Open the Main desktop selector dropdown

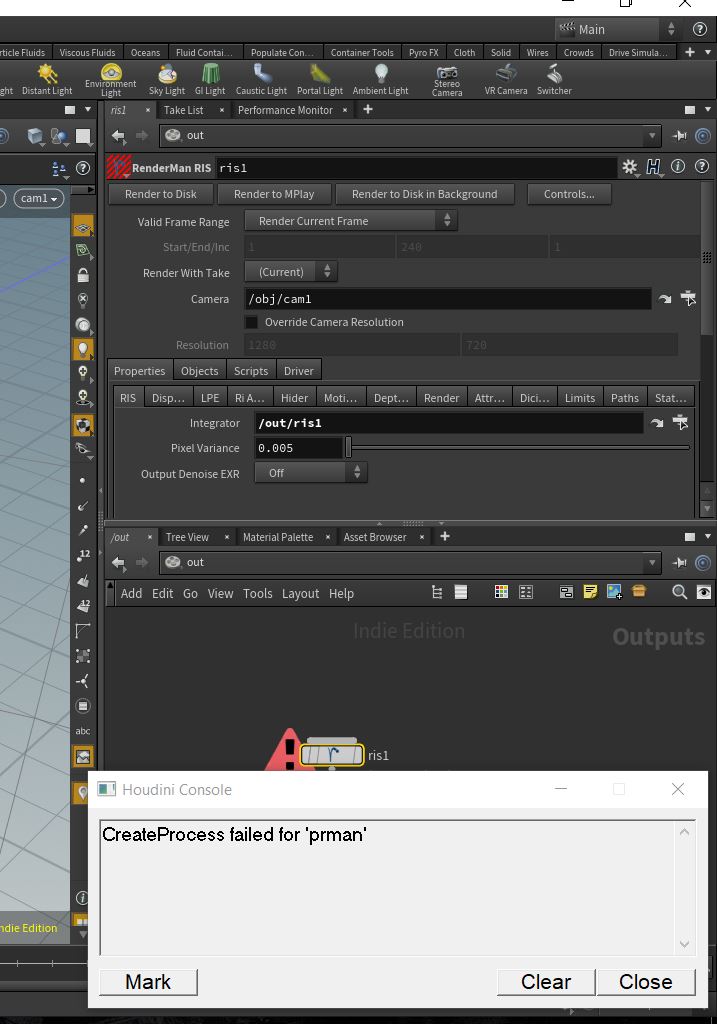617,29
